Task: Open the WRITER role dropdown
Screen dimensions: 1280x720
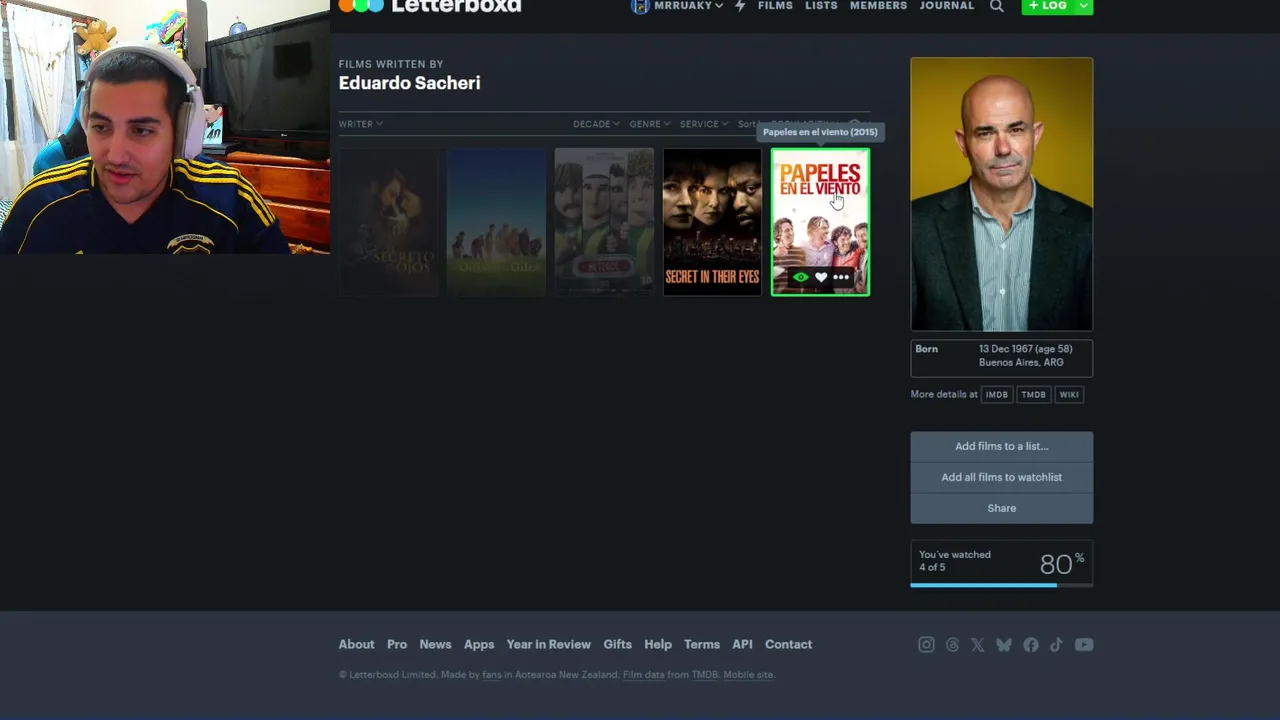Action: (361, 124)
